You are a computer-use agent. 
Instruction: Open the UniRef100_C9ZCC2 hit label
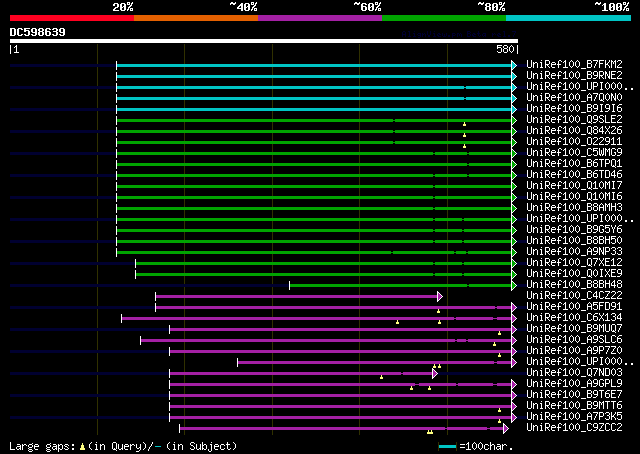(574, 427)
